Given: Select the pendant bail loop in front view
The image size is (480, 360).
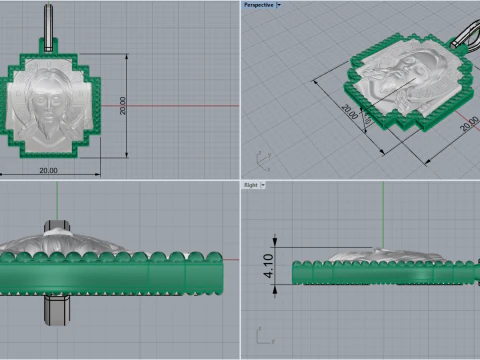Looking at the screenshot, I should [x=49, y=27].
